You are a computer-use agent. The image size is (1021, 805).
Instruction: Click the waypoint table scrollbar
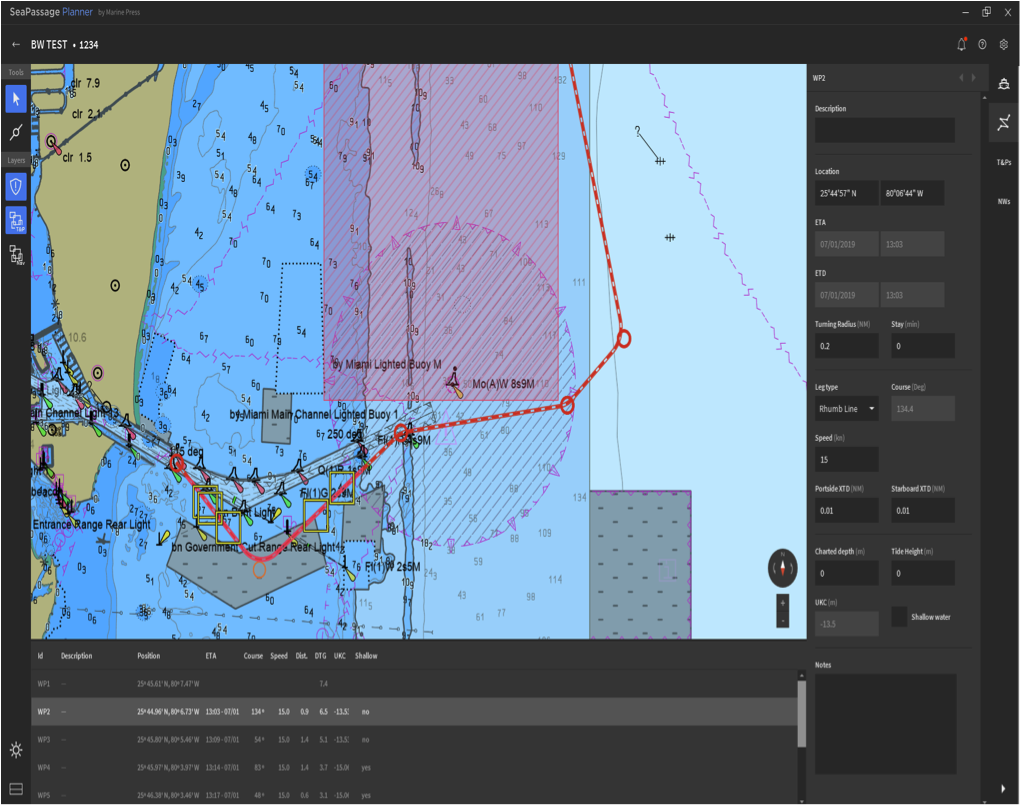coord(802,713)
